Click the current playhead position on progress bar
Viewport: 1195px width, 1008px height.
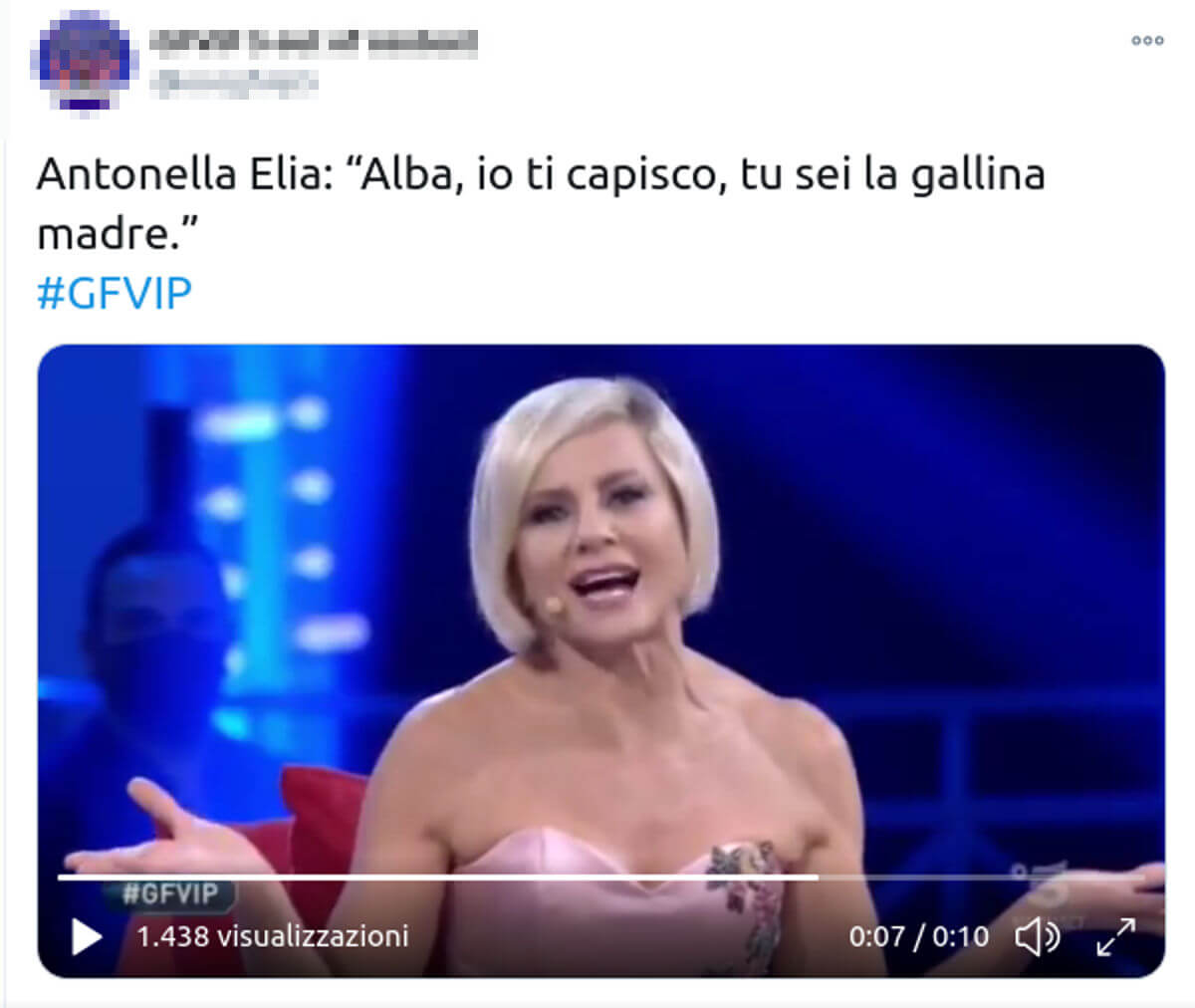(818, 878)
